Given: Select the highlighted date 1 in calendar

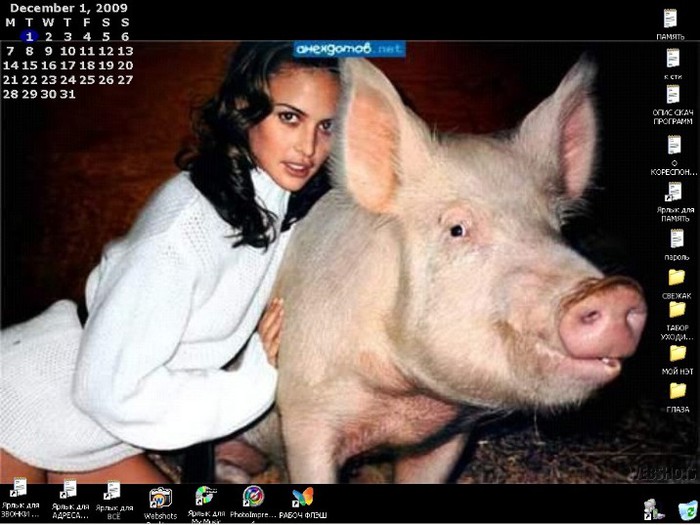Looking at the screenshot, I should [x=29, y=36].
